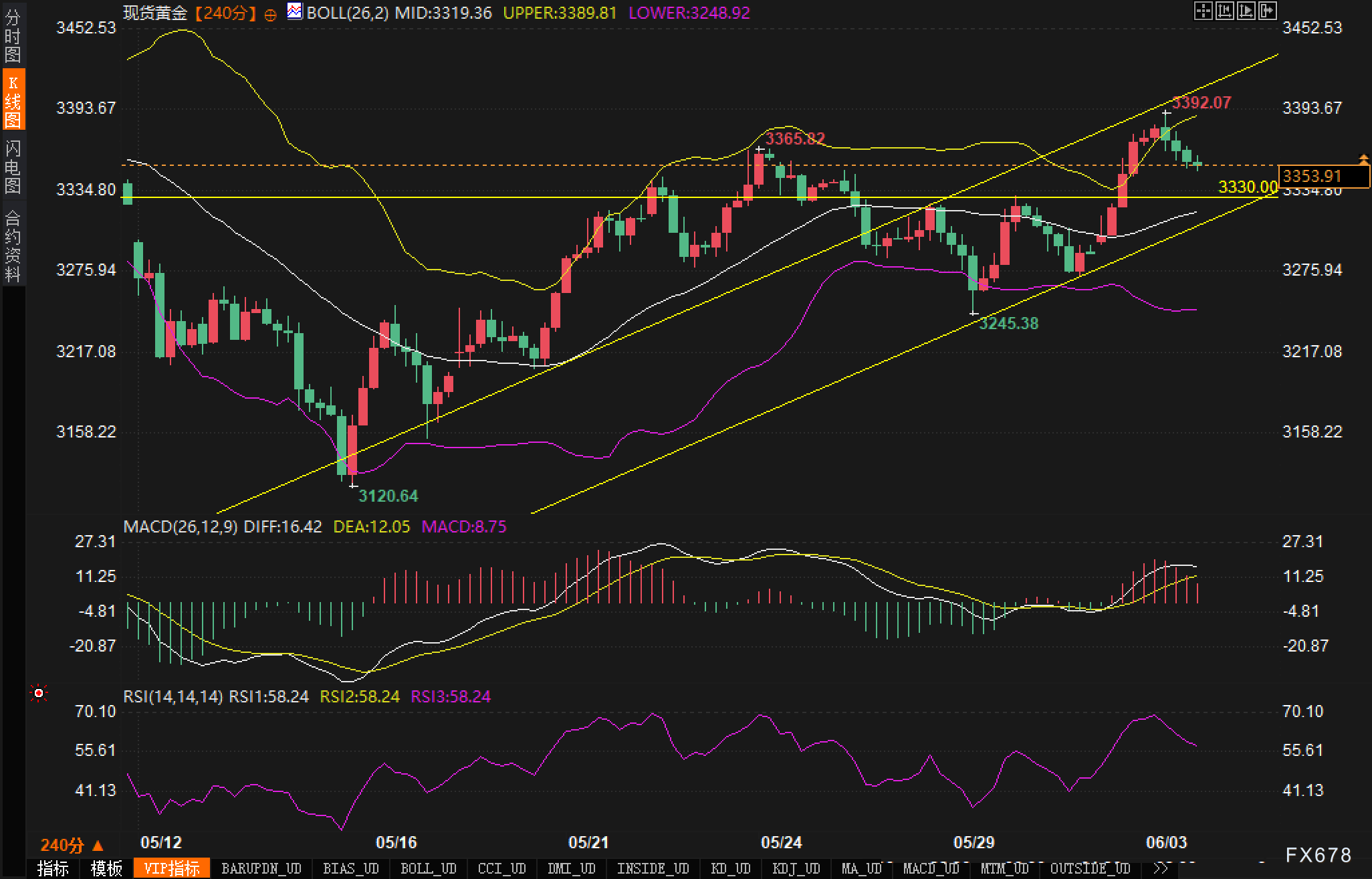Image resolution: width=1372 pixels, height=879 pixels.
Task: Click the 3330.00 horizontal line label
Action: [x=1248, y=187]
